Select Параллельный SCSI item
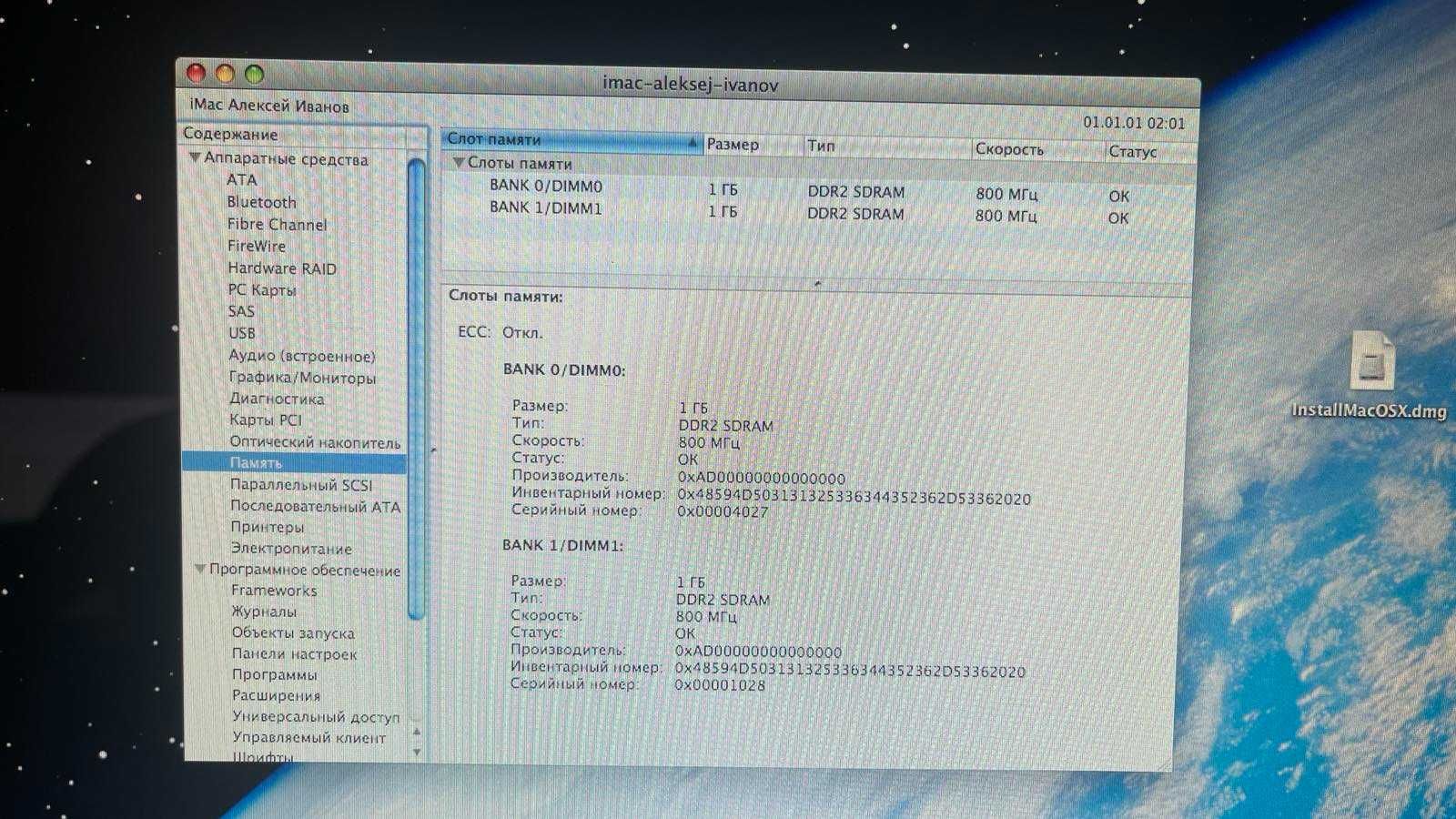Screen dimensions: 1456x819 [301, 485]
